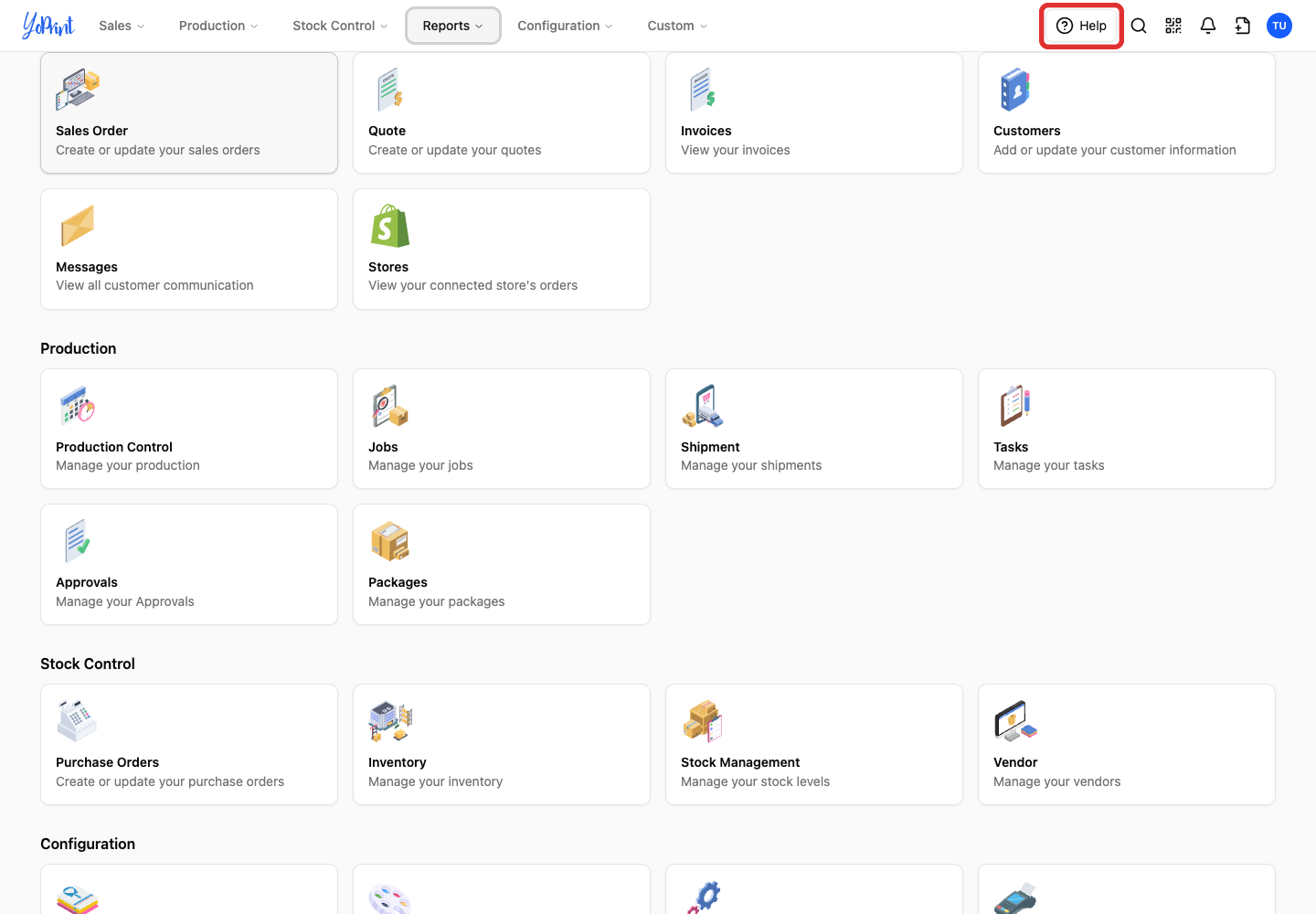Expand the Stock Control dropdown menu
Viewport: 1316px width, 914px height.
coord(340,26)
